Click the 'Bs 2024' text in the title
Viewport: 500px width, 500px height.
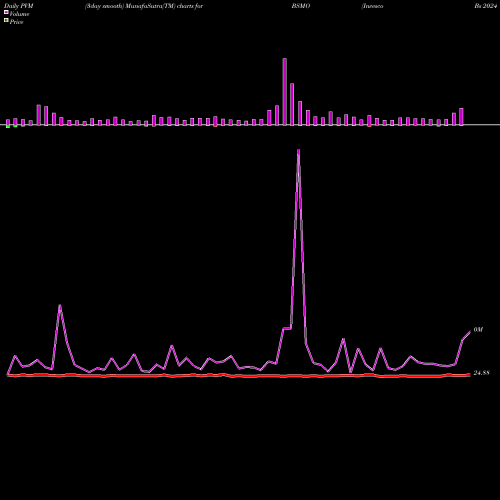[x=486, y=6]
